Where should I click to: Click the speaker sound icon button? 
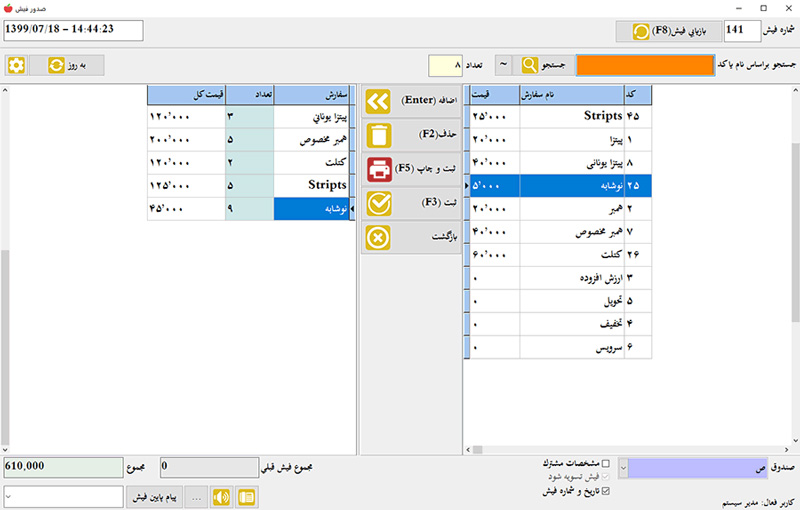point(221,497)
